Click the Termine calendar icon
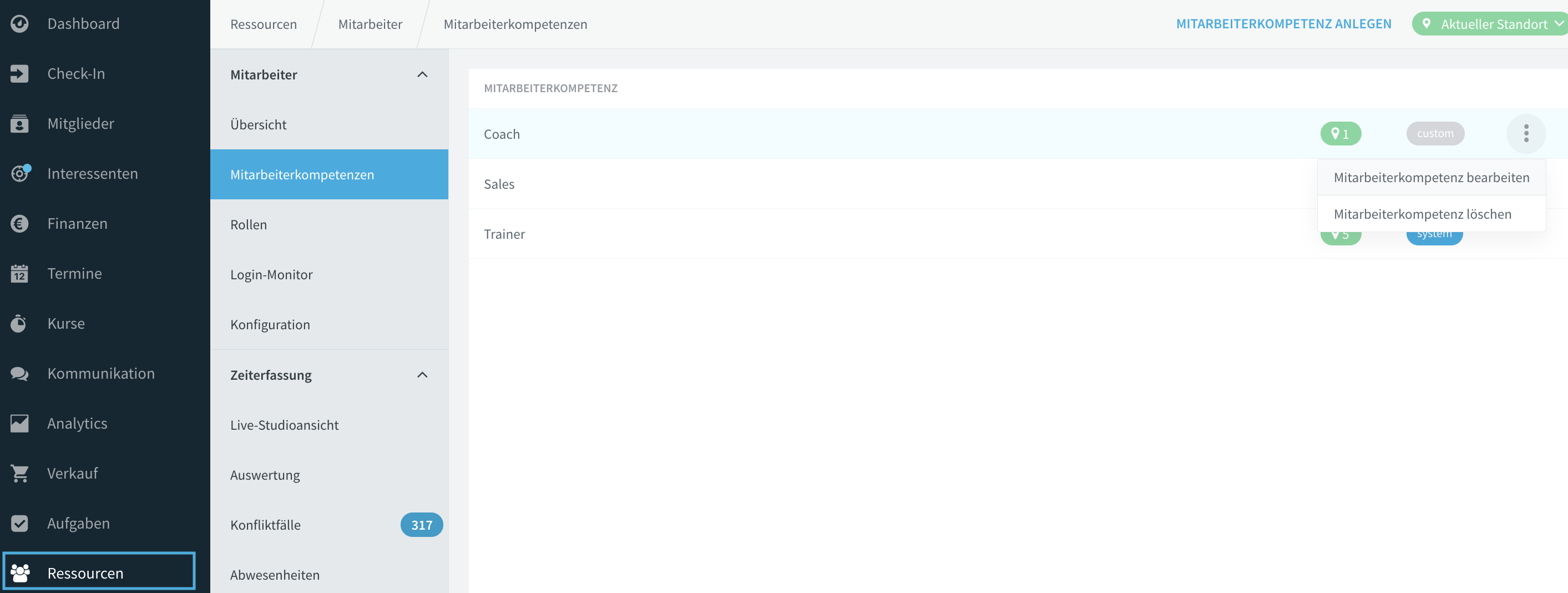Screen dimensions: 1568x593 (19, 273)
